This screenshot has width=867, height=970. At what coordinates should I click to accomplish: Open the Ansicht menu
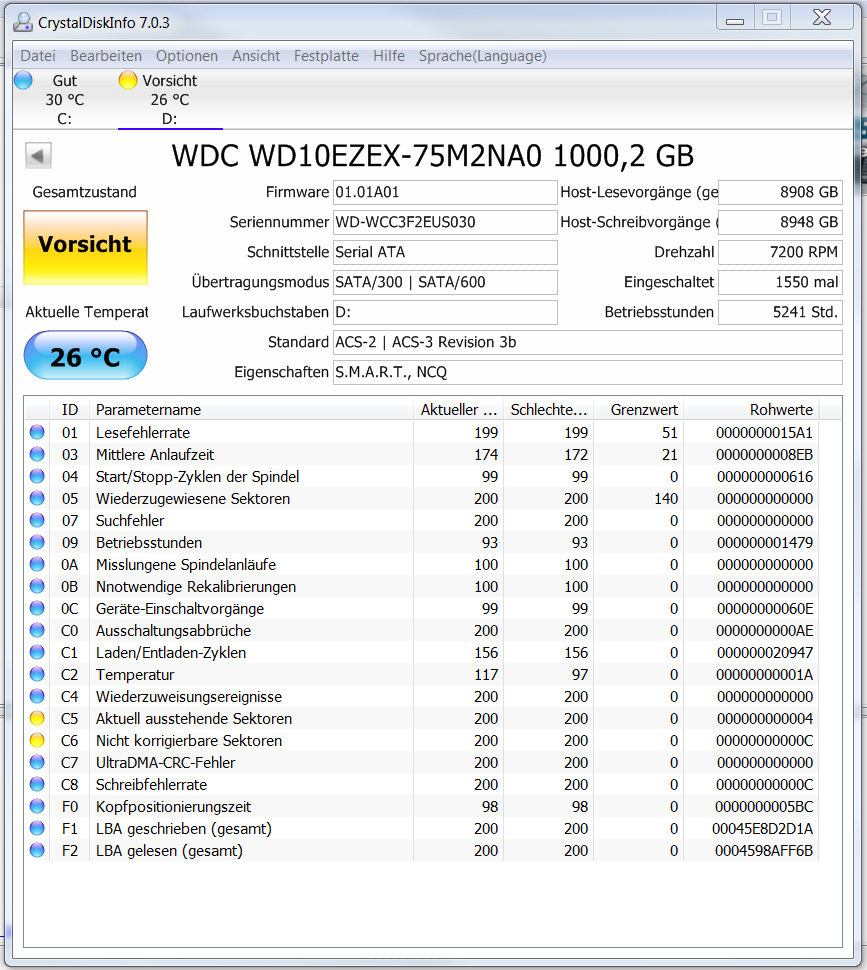tap(256, 56)
